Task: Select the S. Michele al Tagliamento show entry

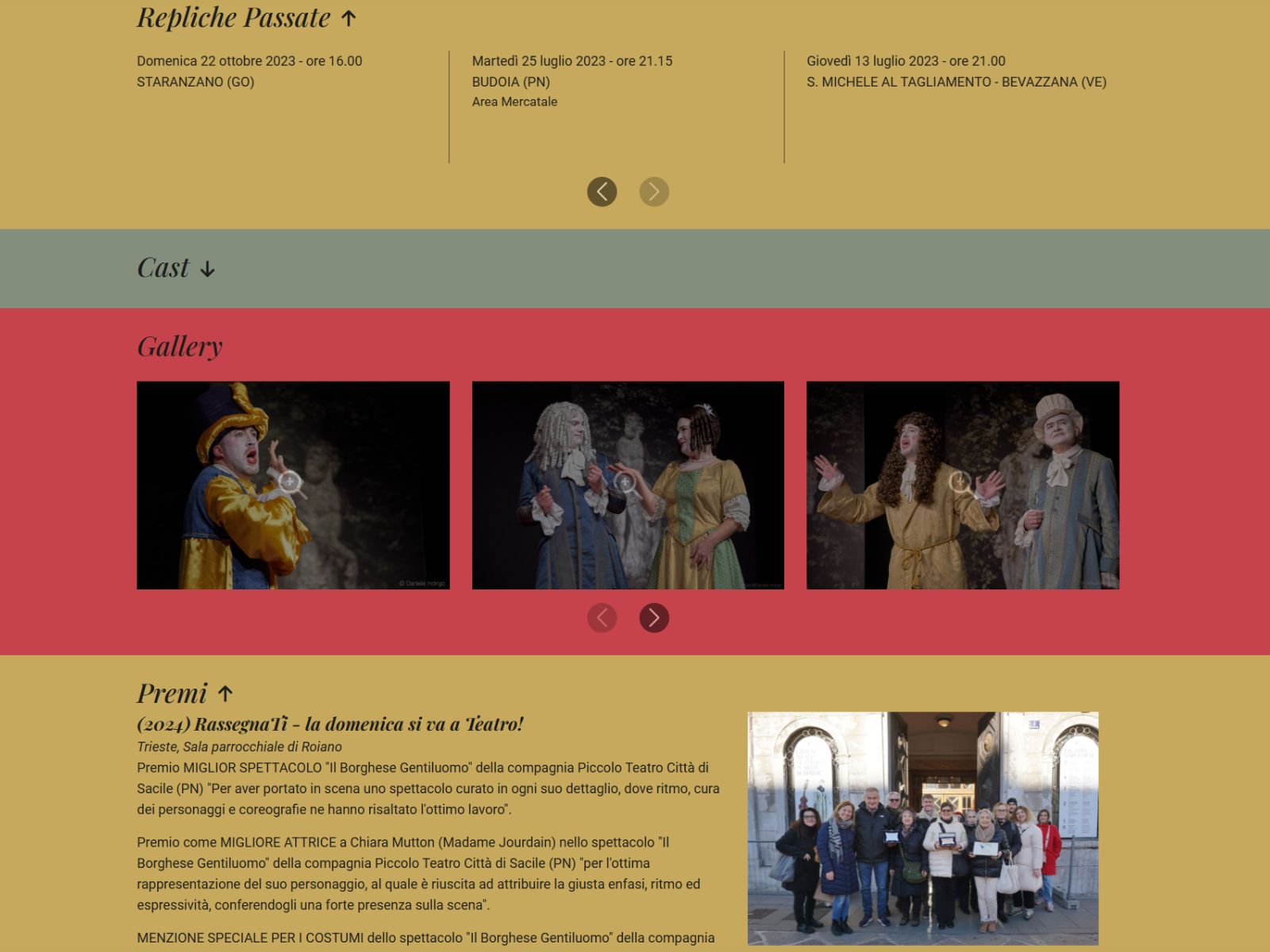Action: [x=956, y=71]
